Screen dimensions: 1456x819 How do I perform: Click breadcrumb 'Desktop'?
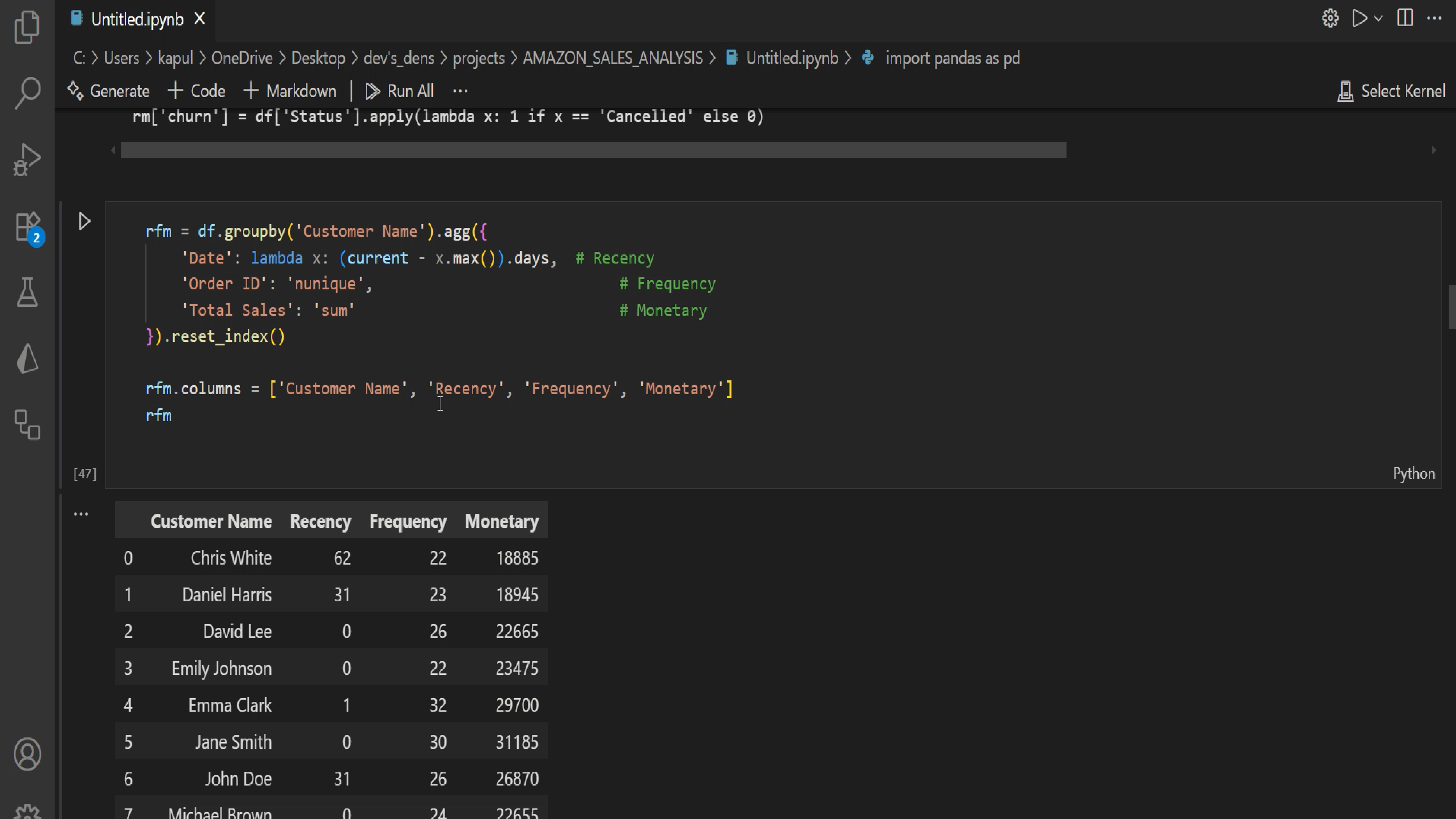[318, 58]
